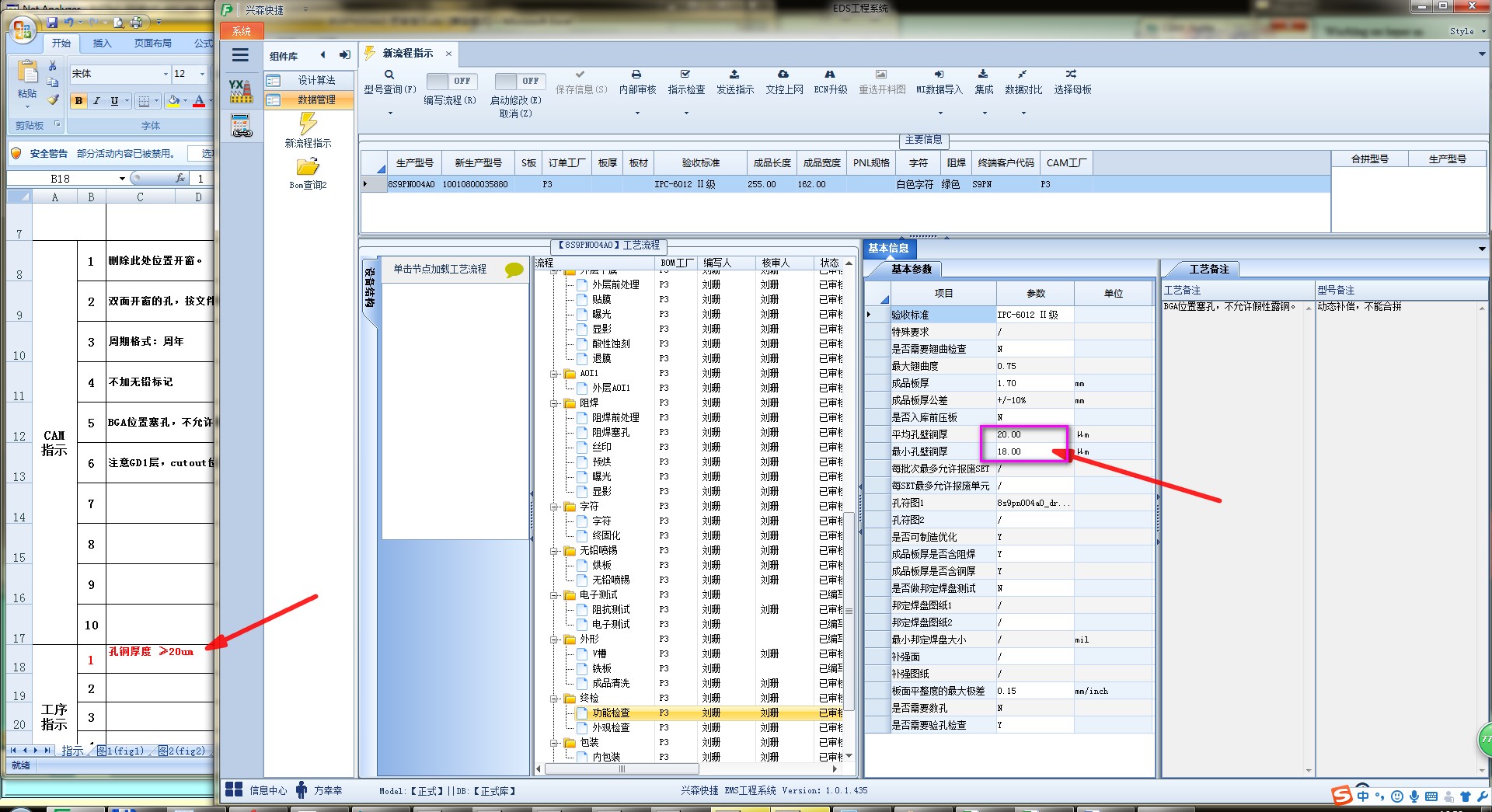Pick Excel font color red A

pos(199,101)
